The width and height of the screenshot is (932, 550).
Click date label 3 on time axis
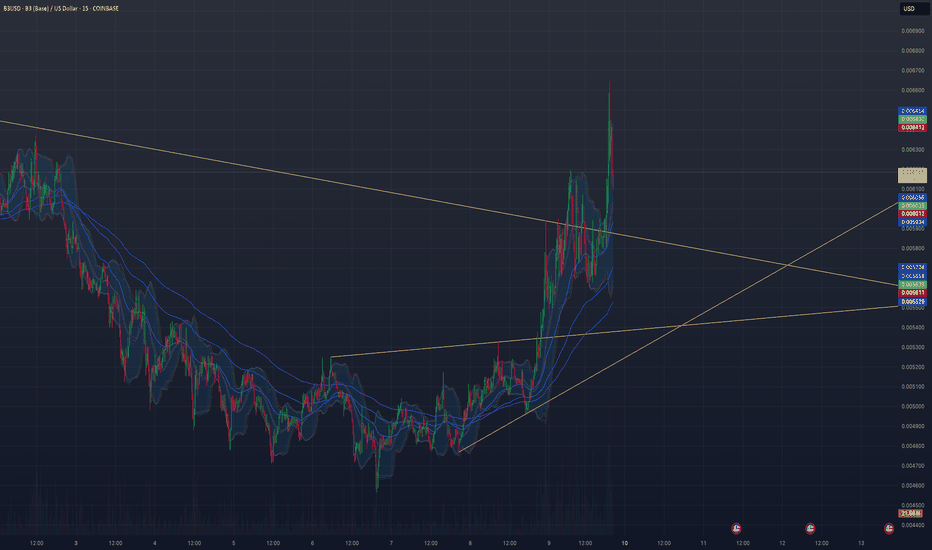[x=75, y=543]
